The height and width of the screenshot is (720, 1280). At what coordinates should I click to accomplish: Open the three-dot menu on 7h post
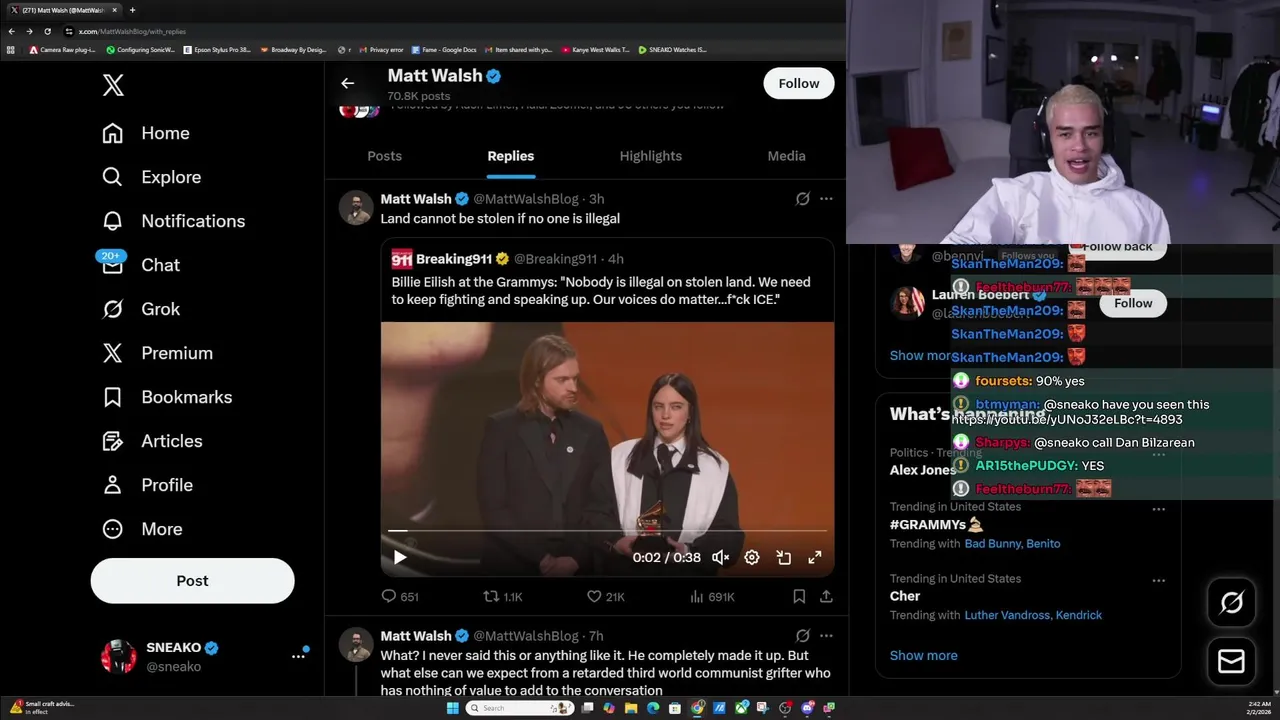[826, 636]
